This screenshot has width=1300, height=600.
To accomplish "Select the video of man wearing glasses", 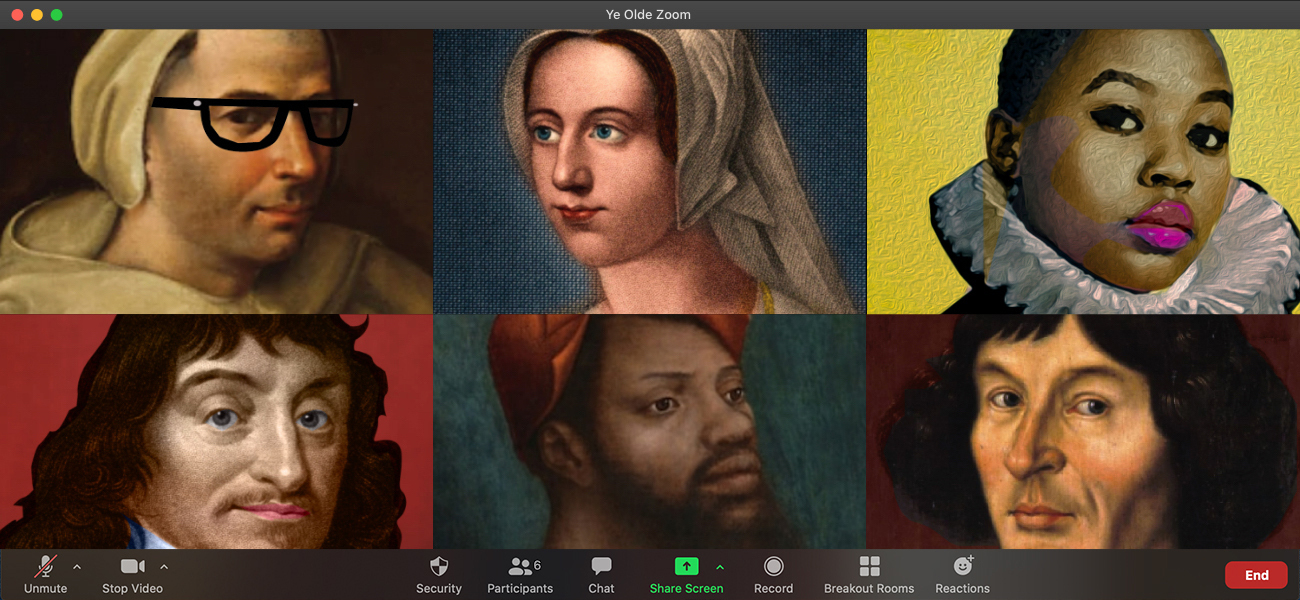I will pos(216,171).
